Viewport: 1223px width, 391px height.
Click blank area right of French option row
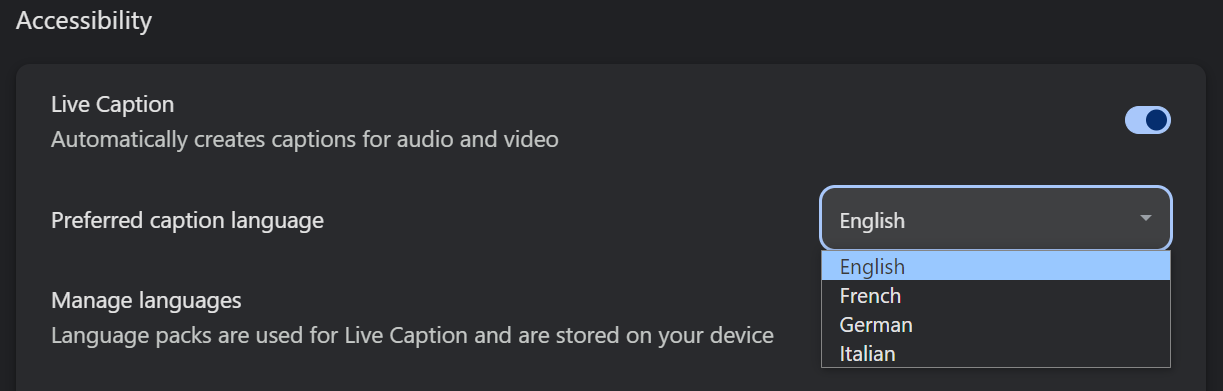coord(1035,296)
